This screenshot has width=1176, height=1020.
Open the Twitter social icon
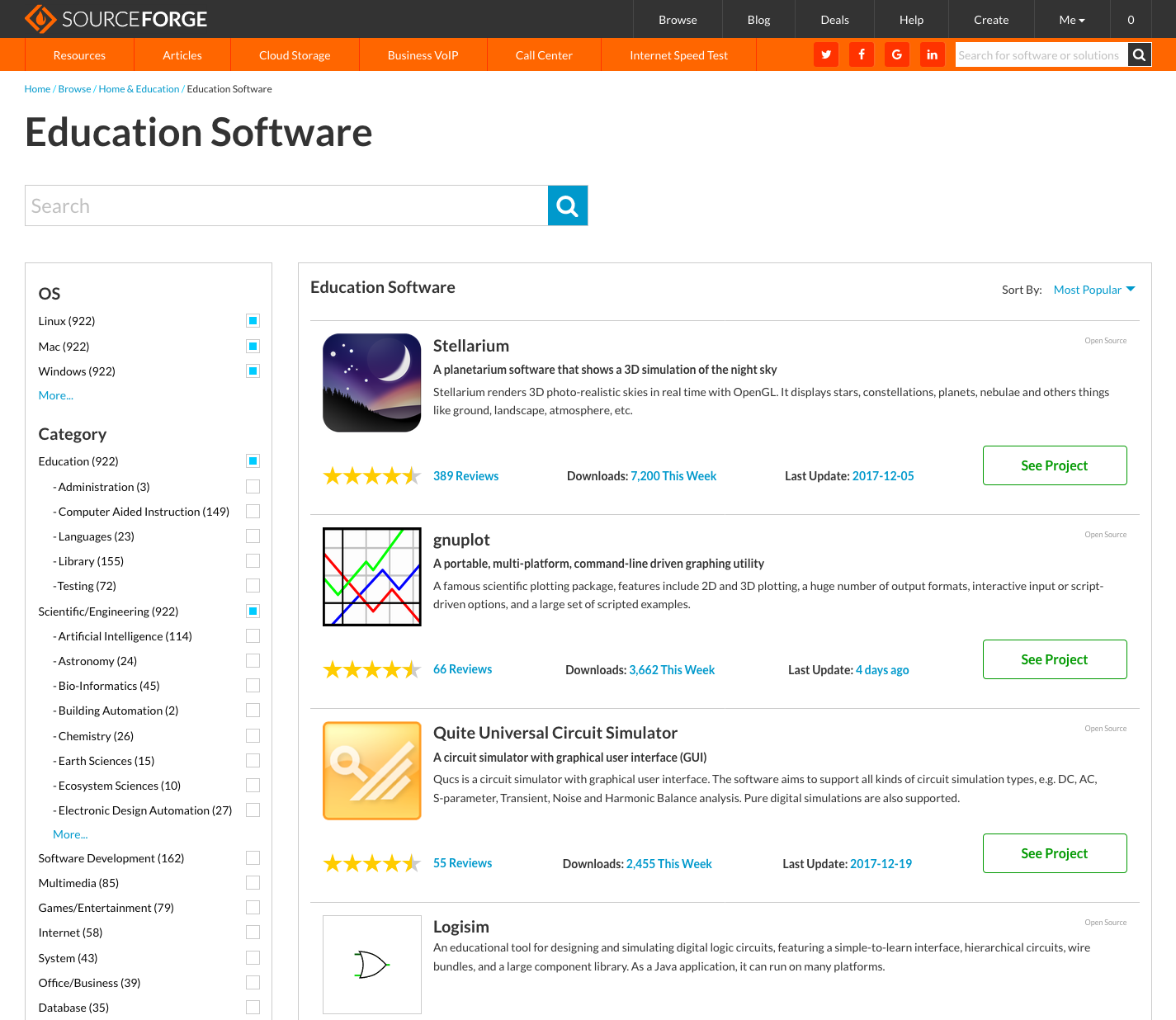coord(826,54)
